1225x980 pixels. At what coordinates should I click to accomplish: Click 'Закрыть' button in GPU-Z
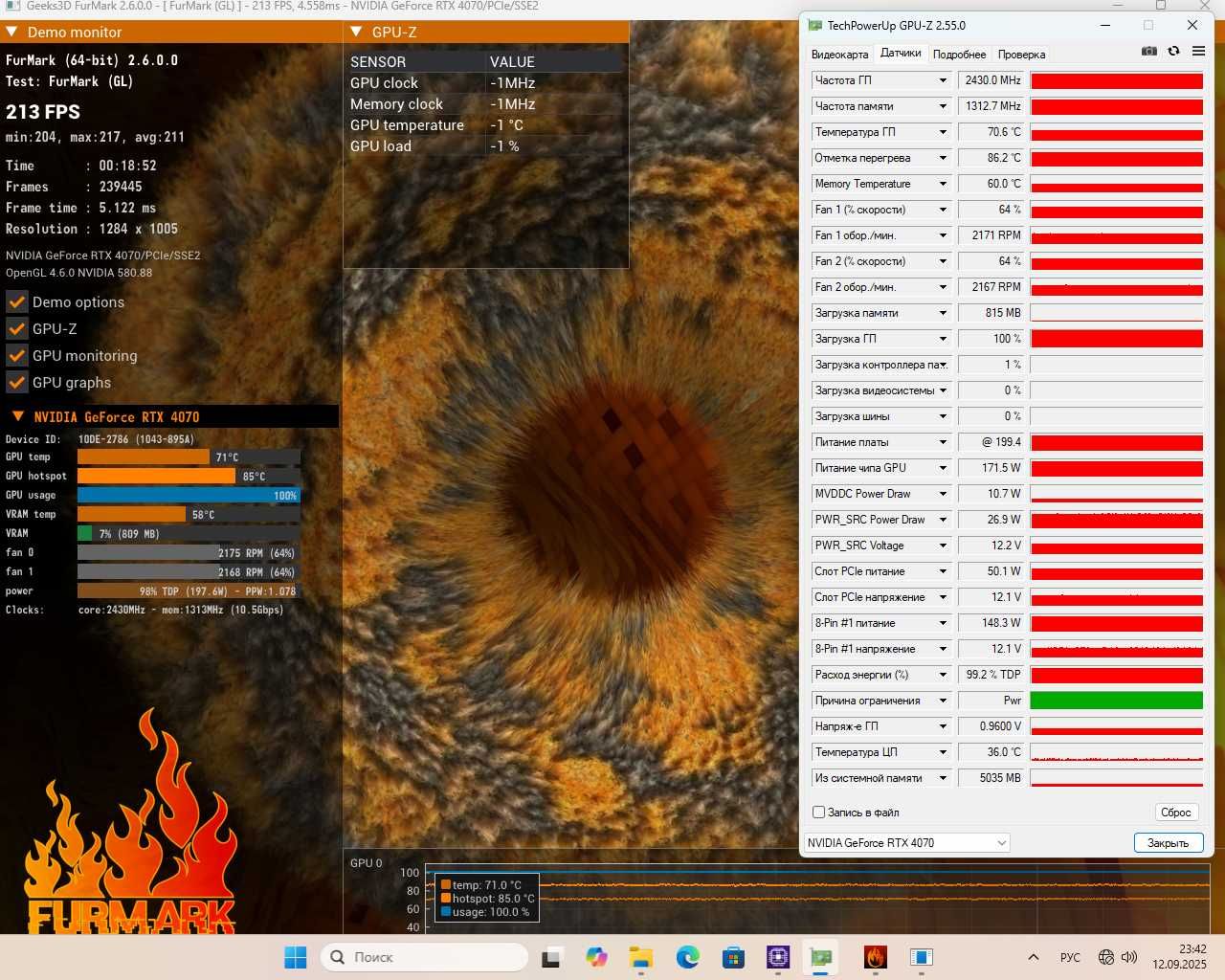tap(1168, 843)
